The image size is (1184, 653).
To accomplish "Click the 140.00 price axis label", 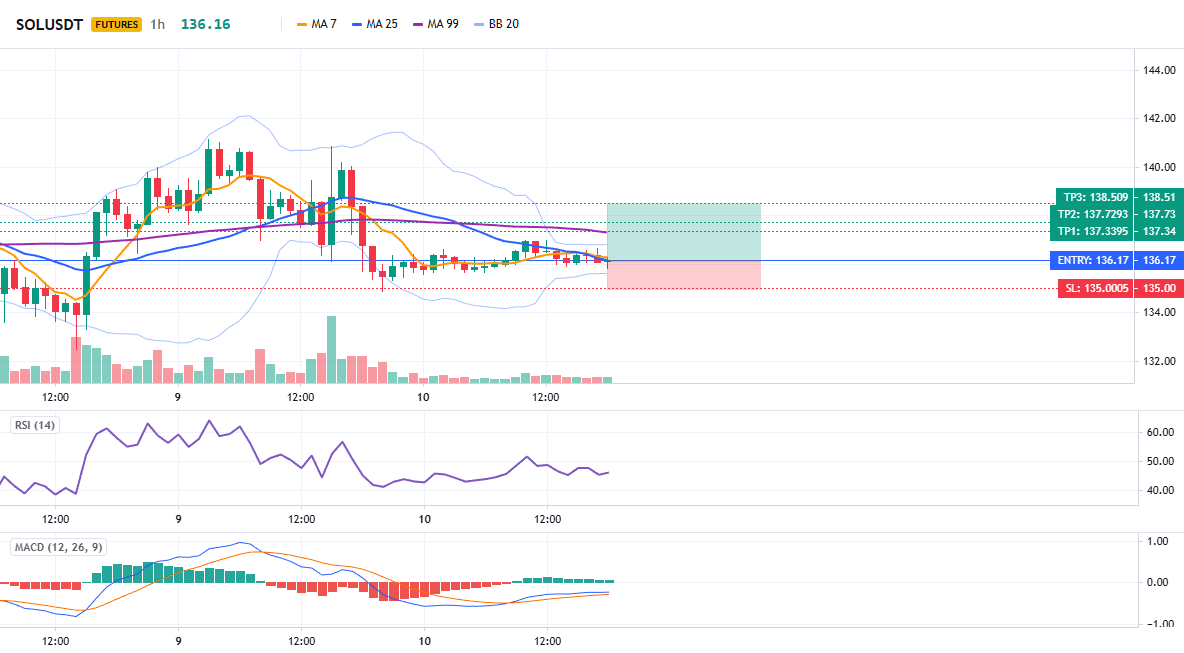I will (1159, 168).
